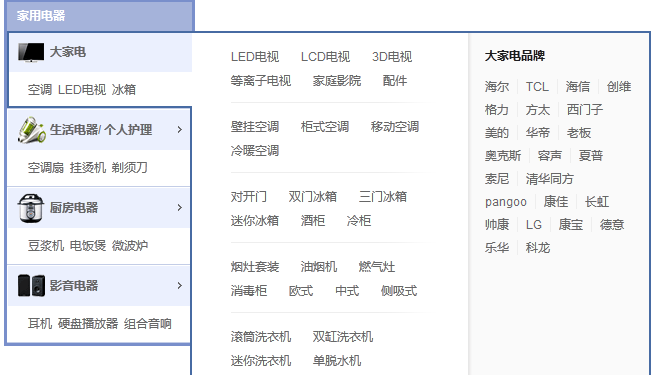
Task: Pick 迷你洗衣机 link
Action: coord(261,361)
